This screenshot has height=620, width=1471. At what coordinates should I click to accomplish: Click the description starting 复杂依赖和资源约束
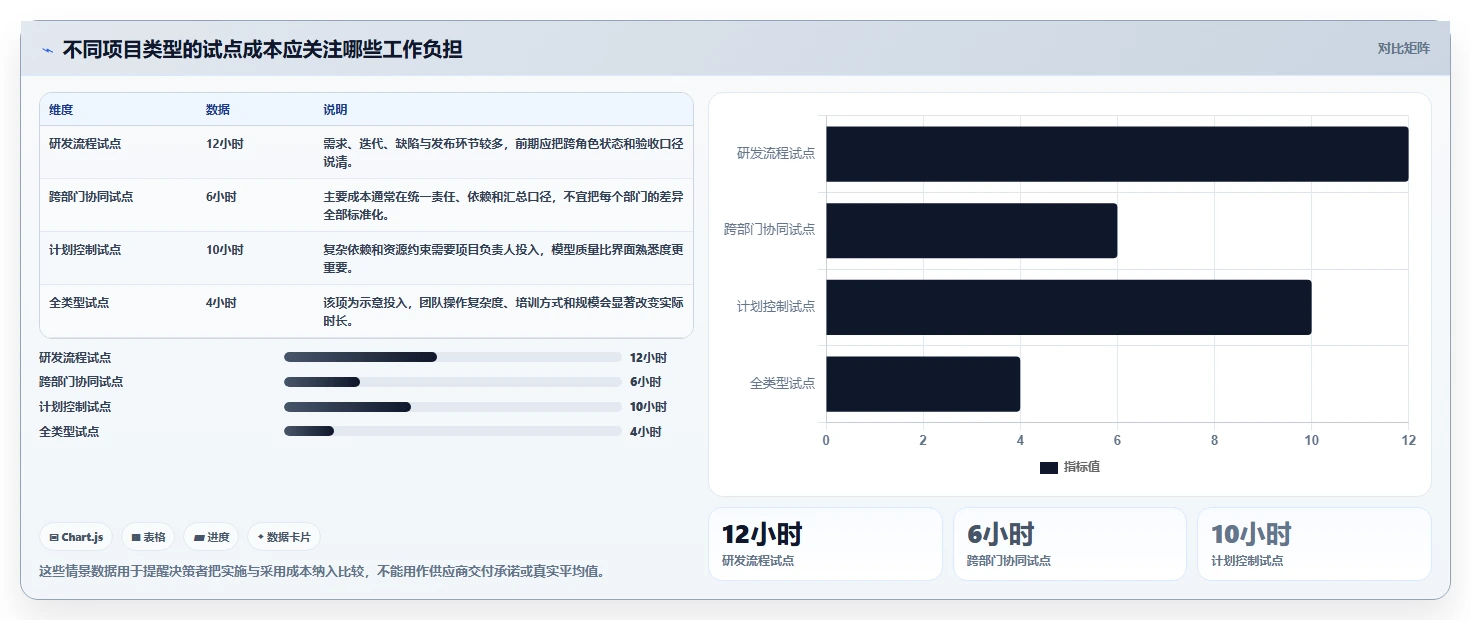[503, 259]
